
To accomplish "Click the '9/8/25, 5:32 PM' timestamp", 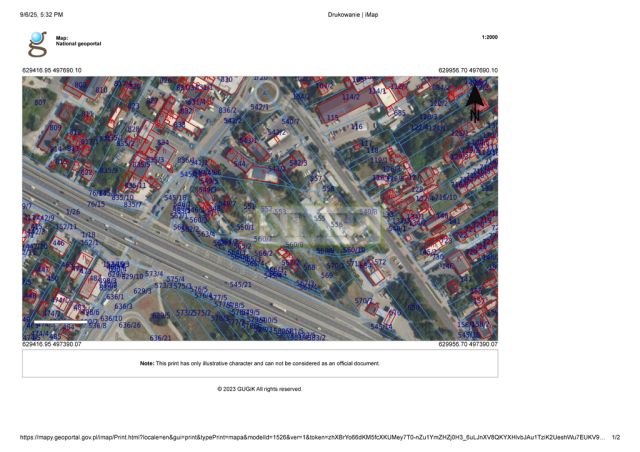I will (41, 15).
